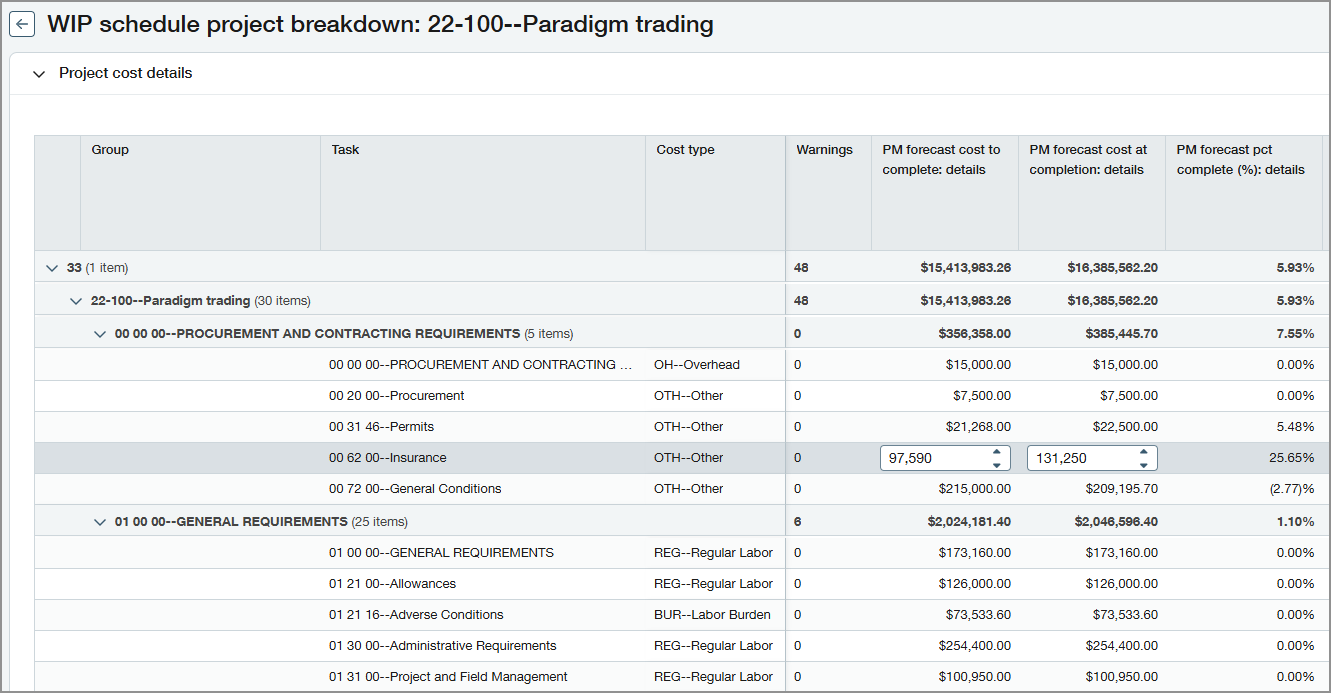This screenshot has width=1331, height=693.
Task: Select 00 00 00--PROCUREMENT AND CONTRACTING task row
Action: coord(481,365)
